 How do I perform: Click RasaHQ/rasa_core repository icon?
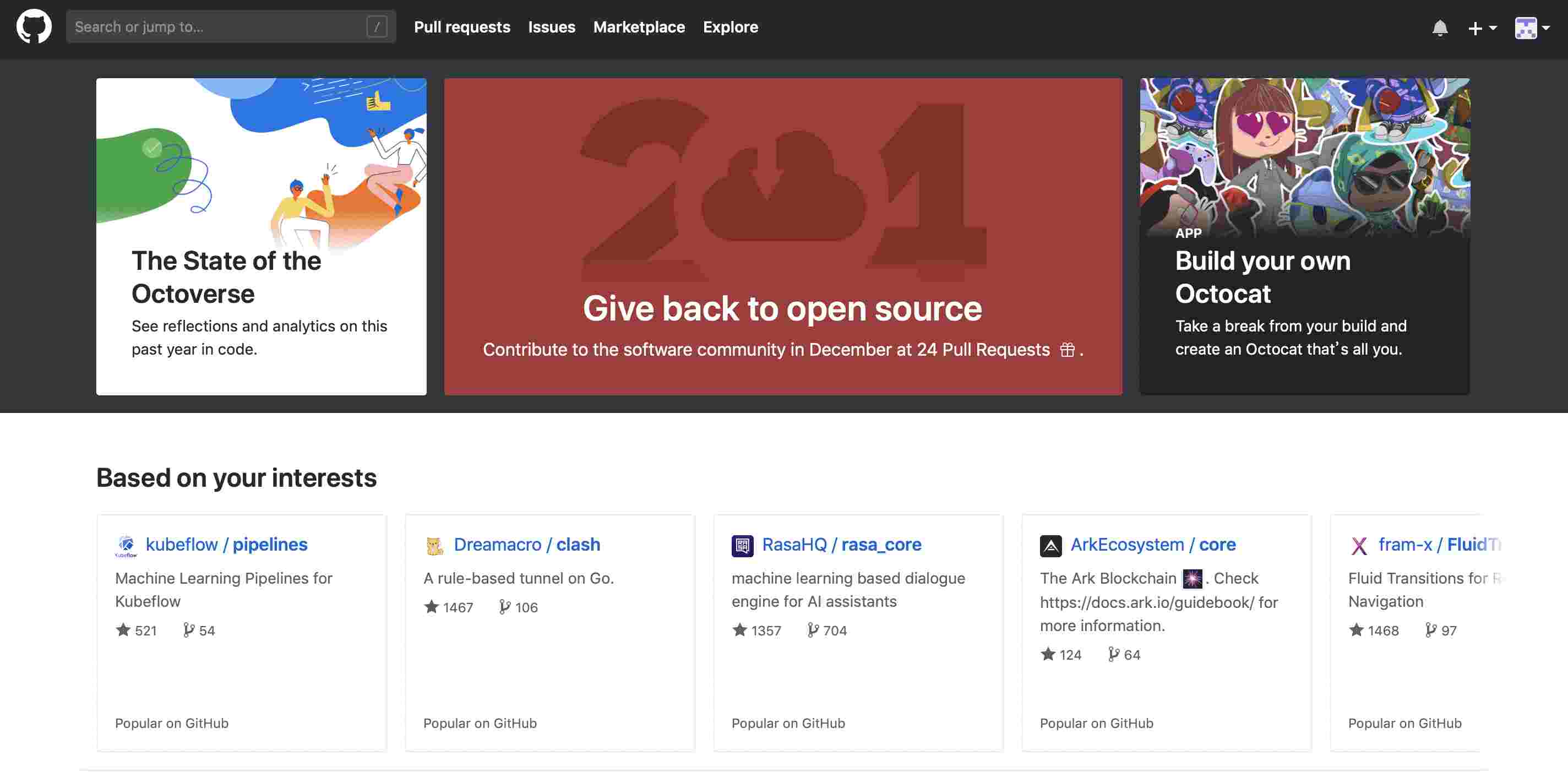741,544
